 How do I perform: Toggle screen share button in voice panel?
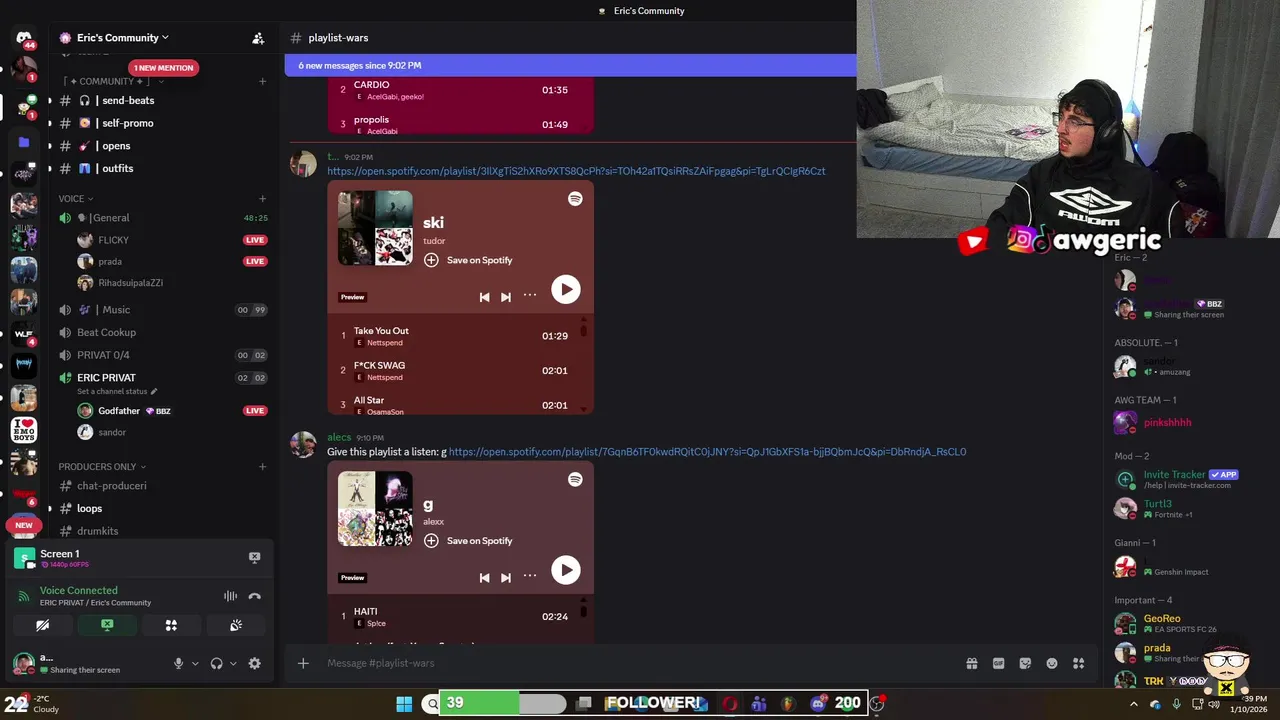click(x=107, y=625)
